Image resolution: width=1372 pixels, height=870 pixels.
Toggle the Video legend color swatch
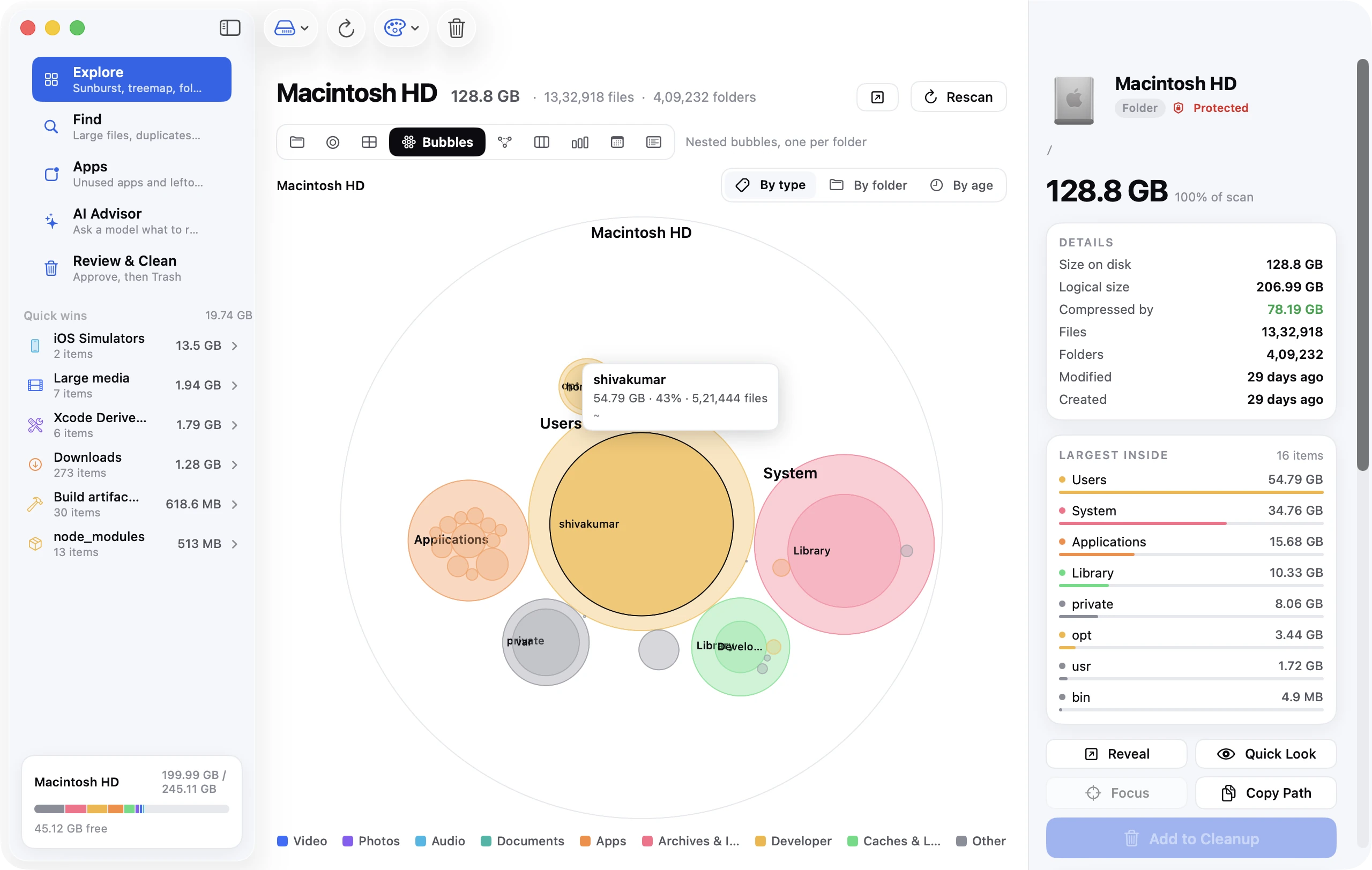click(x=282, y=841)
